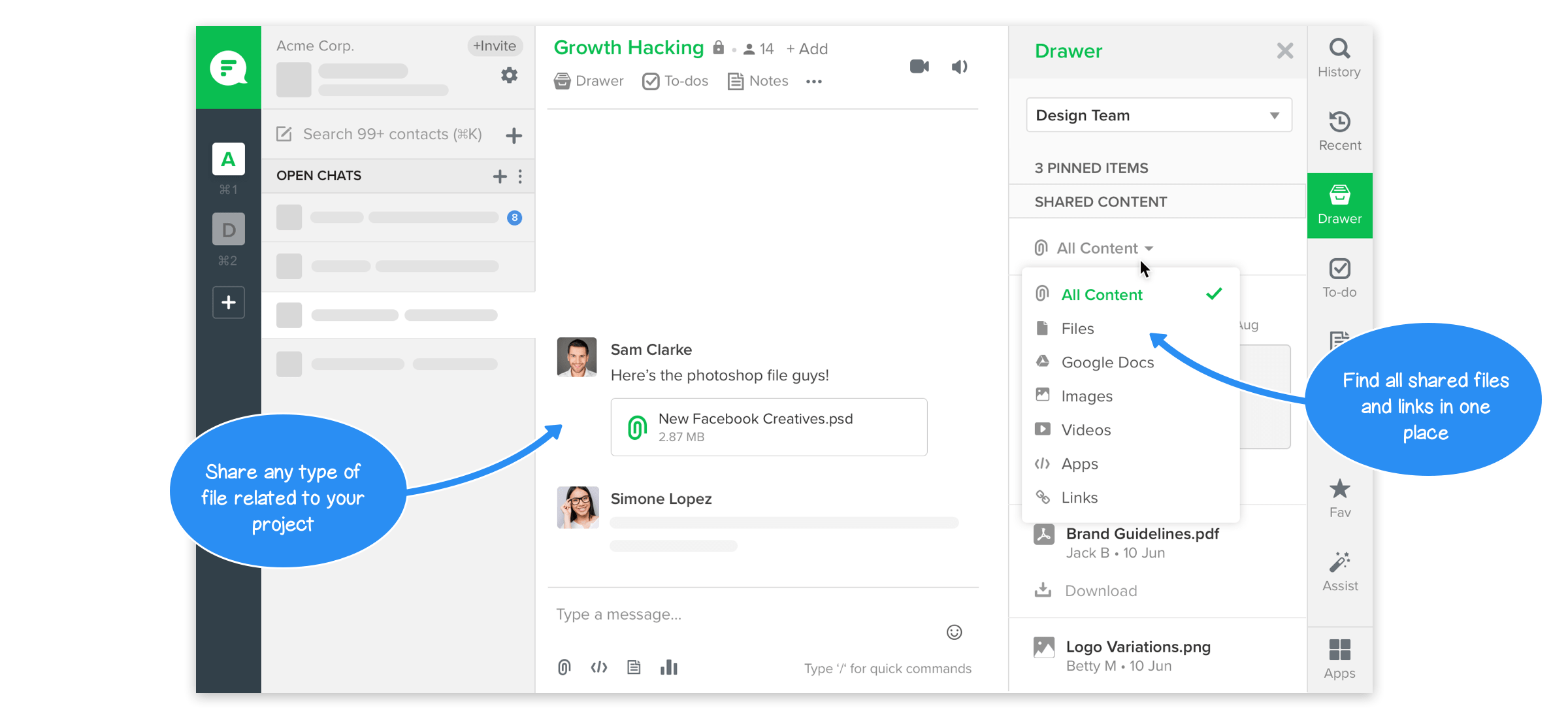
Task: Open the Notes tab in chat header
Action: 758,81
